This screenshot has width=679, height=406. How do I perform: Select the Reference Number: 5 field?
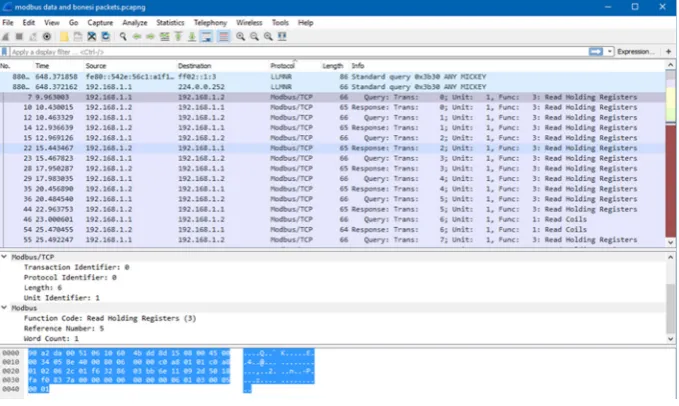click(64, 329)
